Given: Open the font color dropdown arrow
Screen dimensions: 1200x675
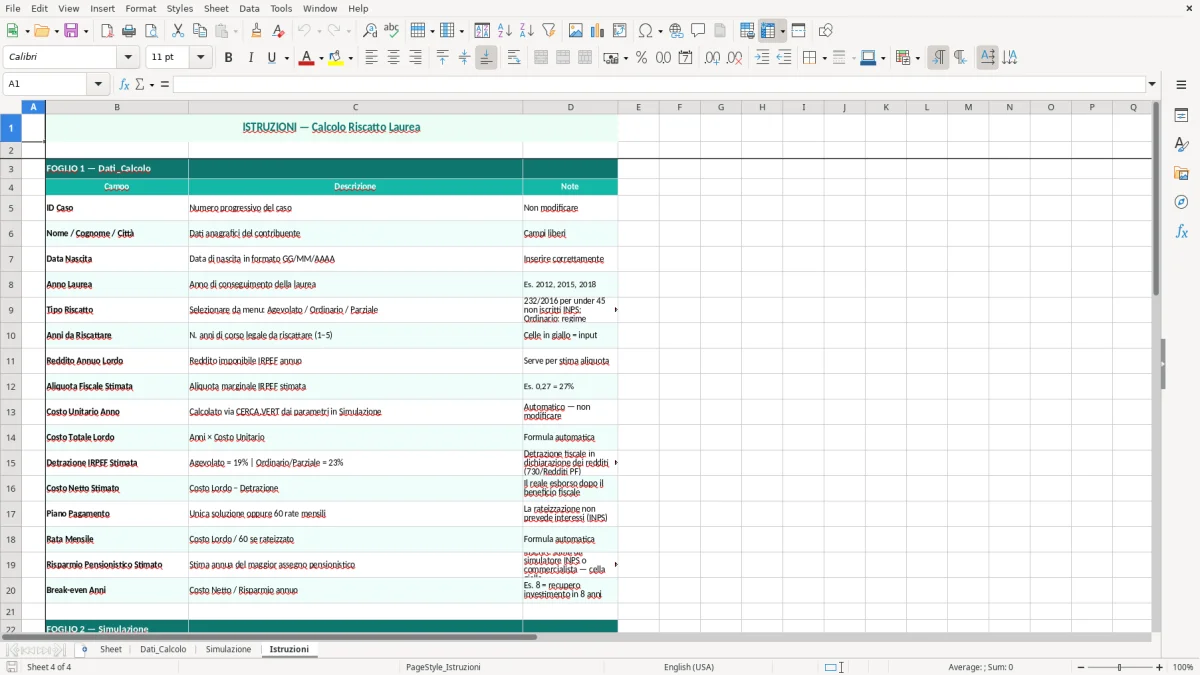Looking at the screenshot, I should pos(320,58).
